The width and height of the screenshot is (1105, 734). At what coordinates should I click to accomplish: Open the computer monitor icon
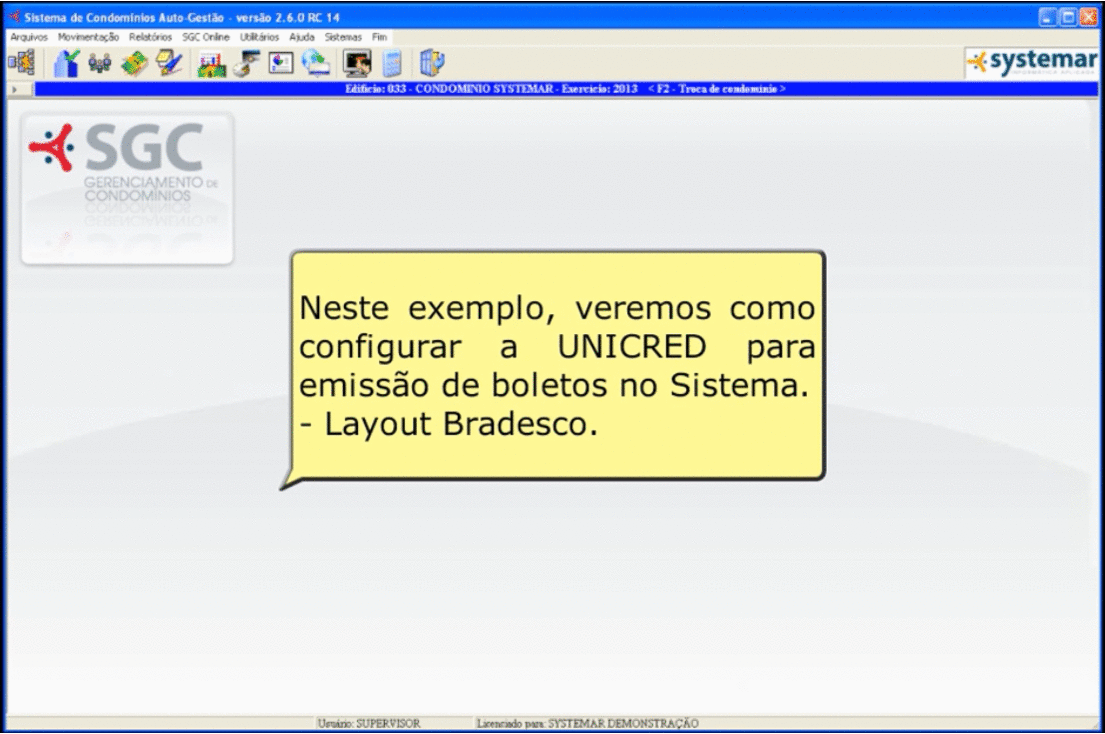click(356, 63)
